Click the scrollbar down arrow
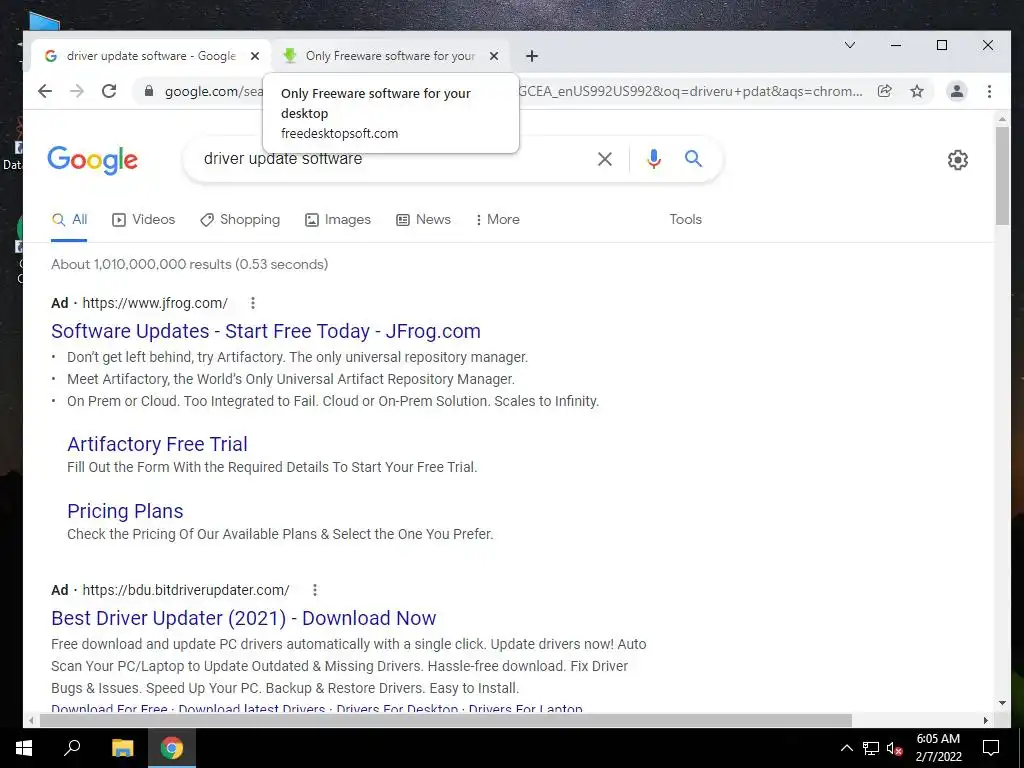 [x=1002, y=703]
